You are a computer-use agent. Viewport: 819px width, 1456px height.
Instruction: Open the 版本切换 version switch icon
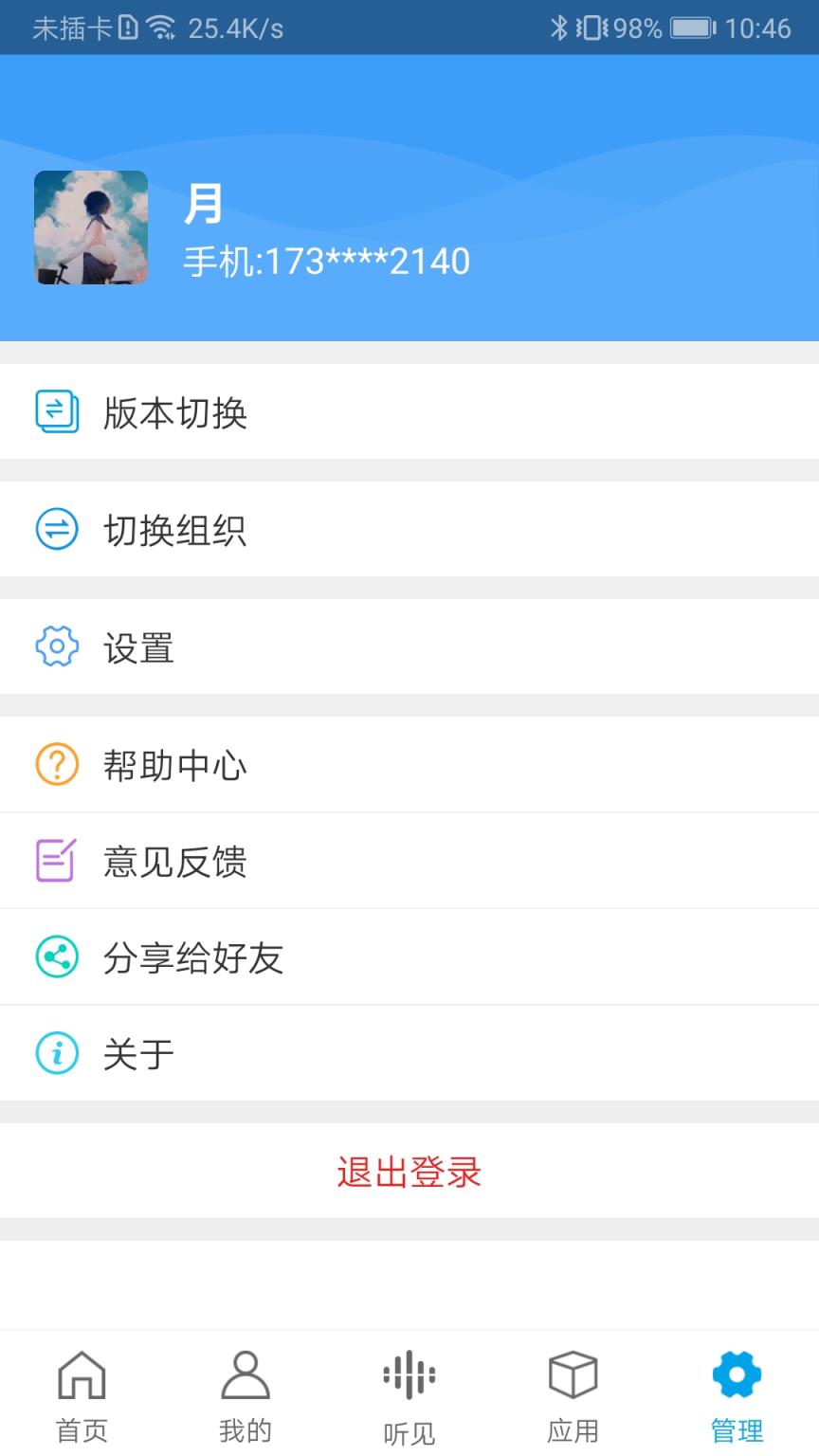(x=56, y=412)
